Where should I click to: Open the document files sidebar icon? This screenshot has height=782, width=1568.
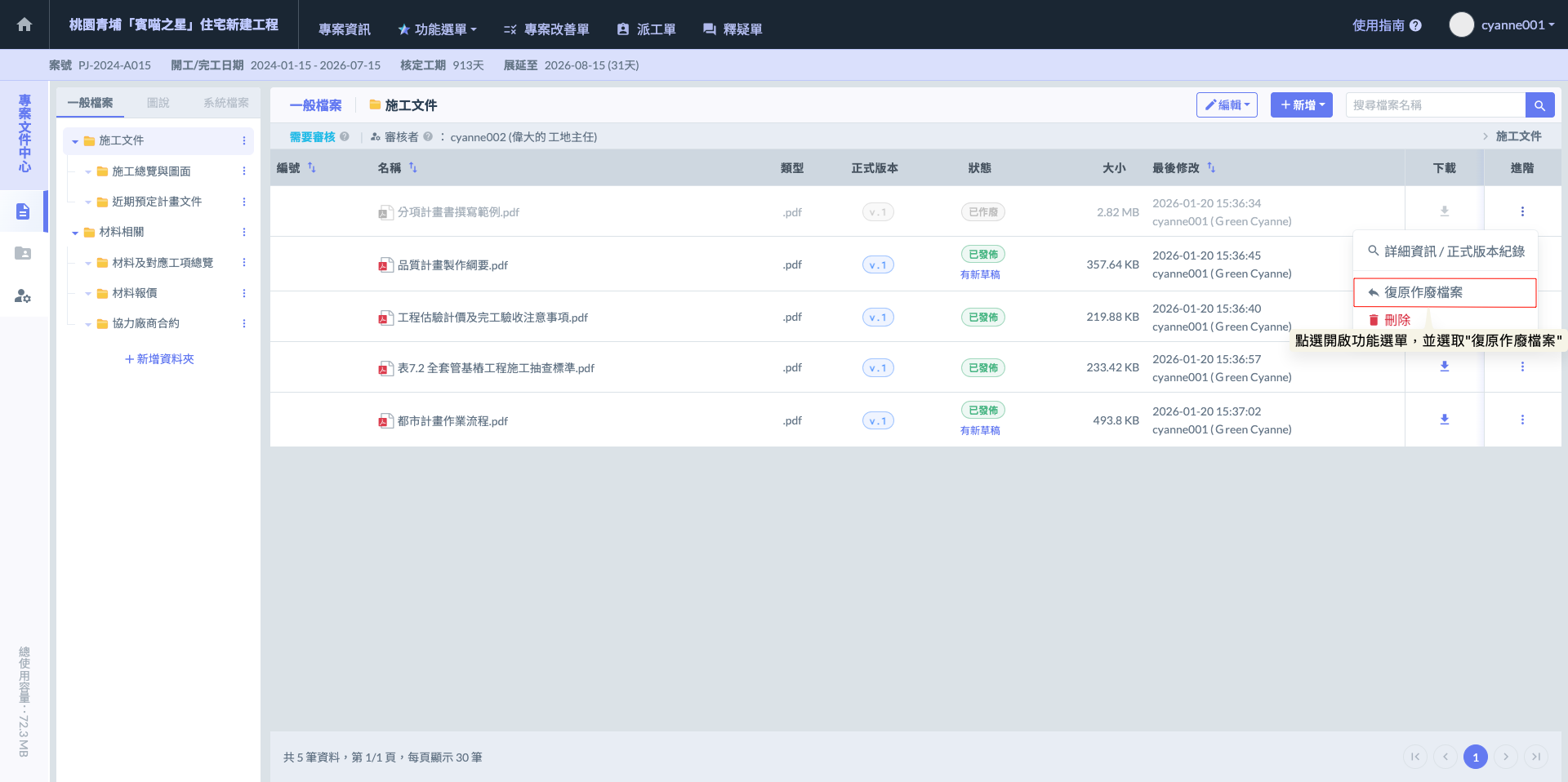click(23, 212)
